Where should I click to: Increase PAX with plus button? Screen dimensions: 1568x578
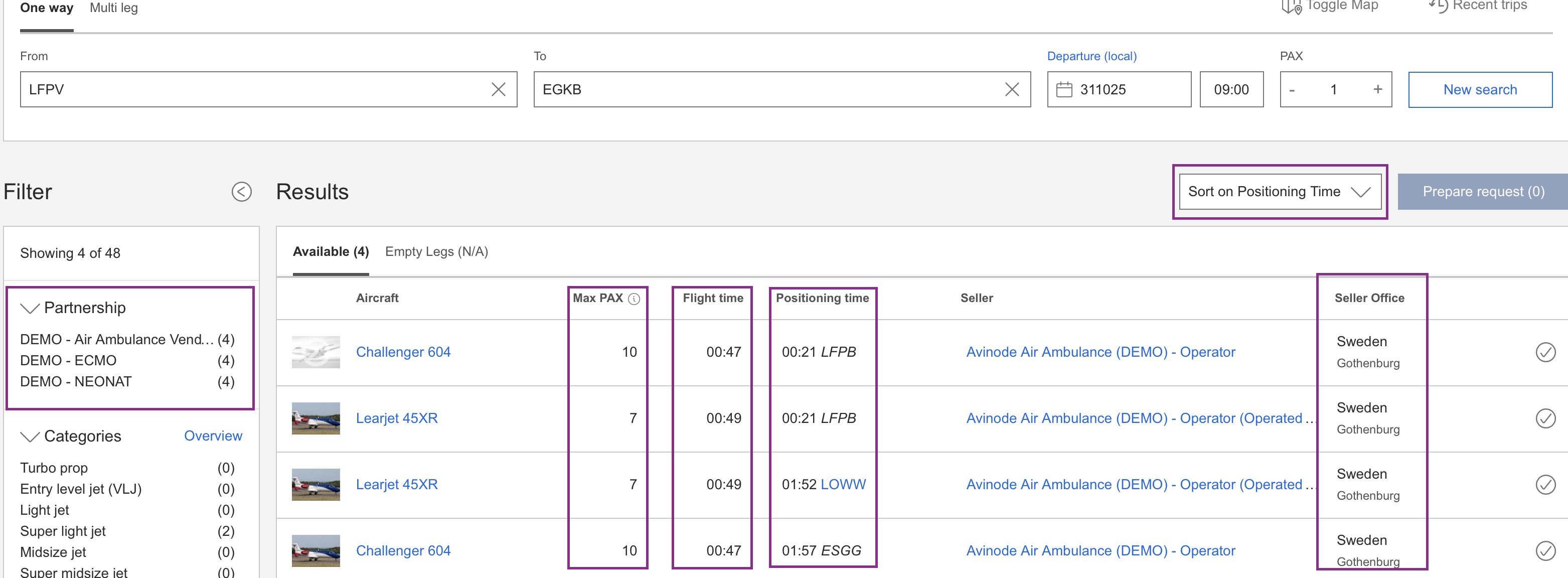coord(1377,89)
